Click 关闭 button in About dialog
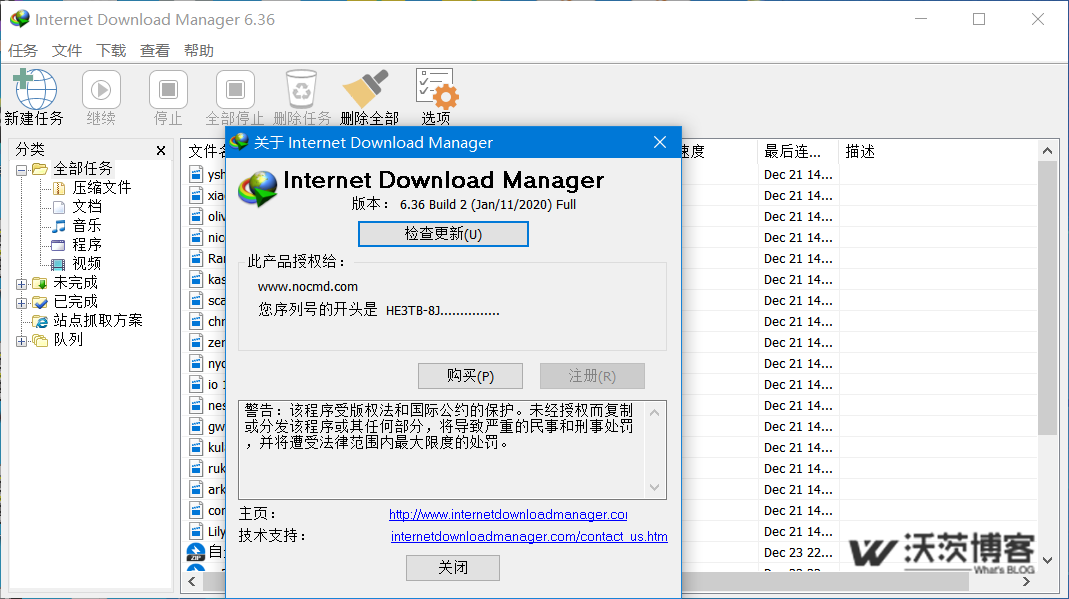 click(453, 568)
